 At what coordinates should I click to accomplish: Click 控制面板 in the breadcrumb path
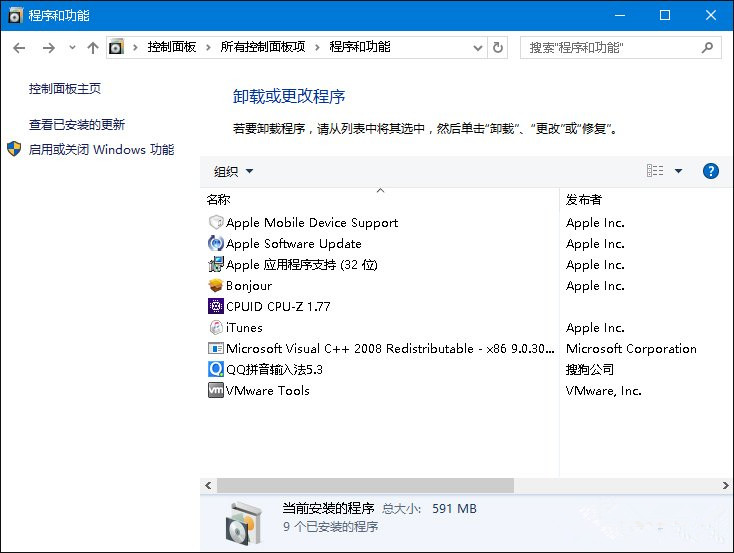(172, 47)
